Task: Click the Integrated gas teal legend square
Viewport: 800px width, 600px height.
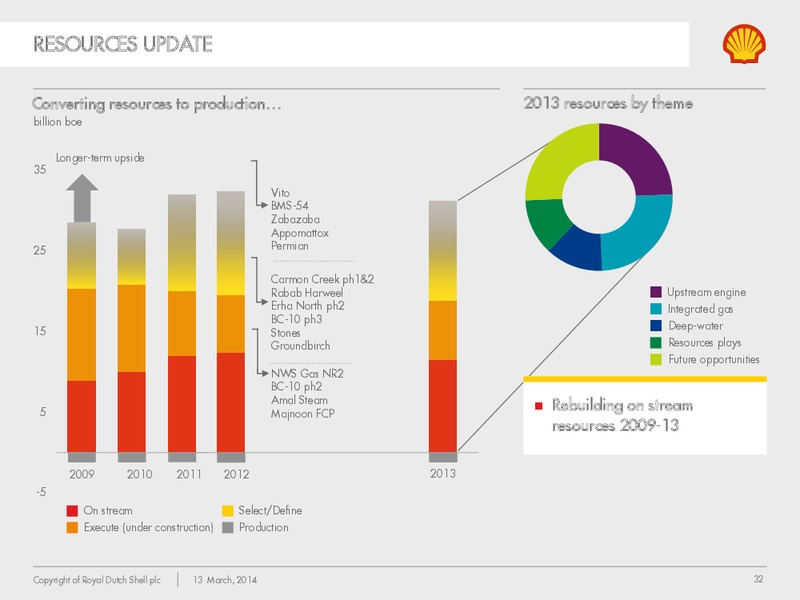Action: coord(656,309)
